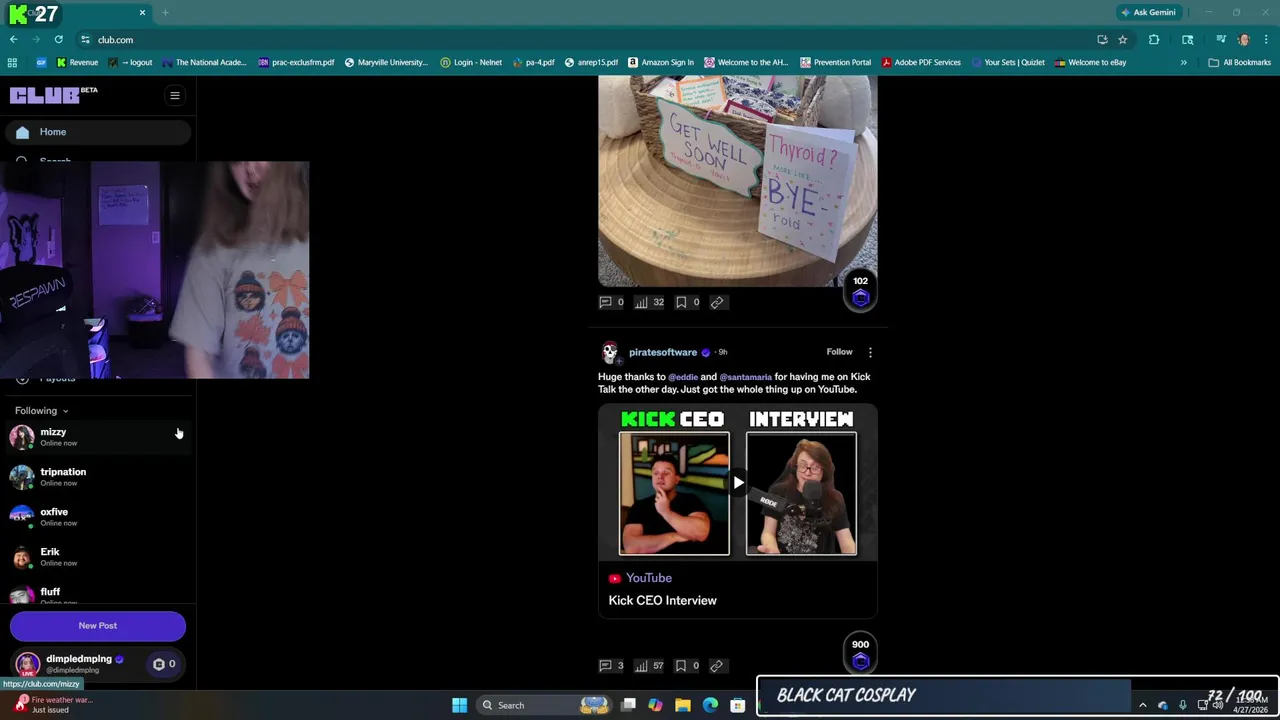Open the Chrome profile avatar
Image resolution: width=1280 pixels, height=720 pixels.
coord(1243,40)
